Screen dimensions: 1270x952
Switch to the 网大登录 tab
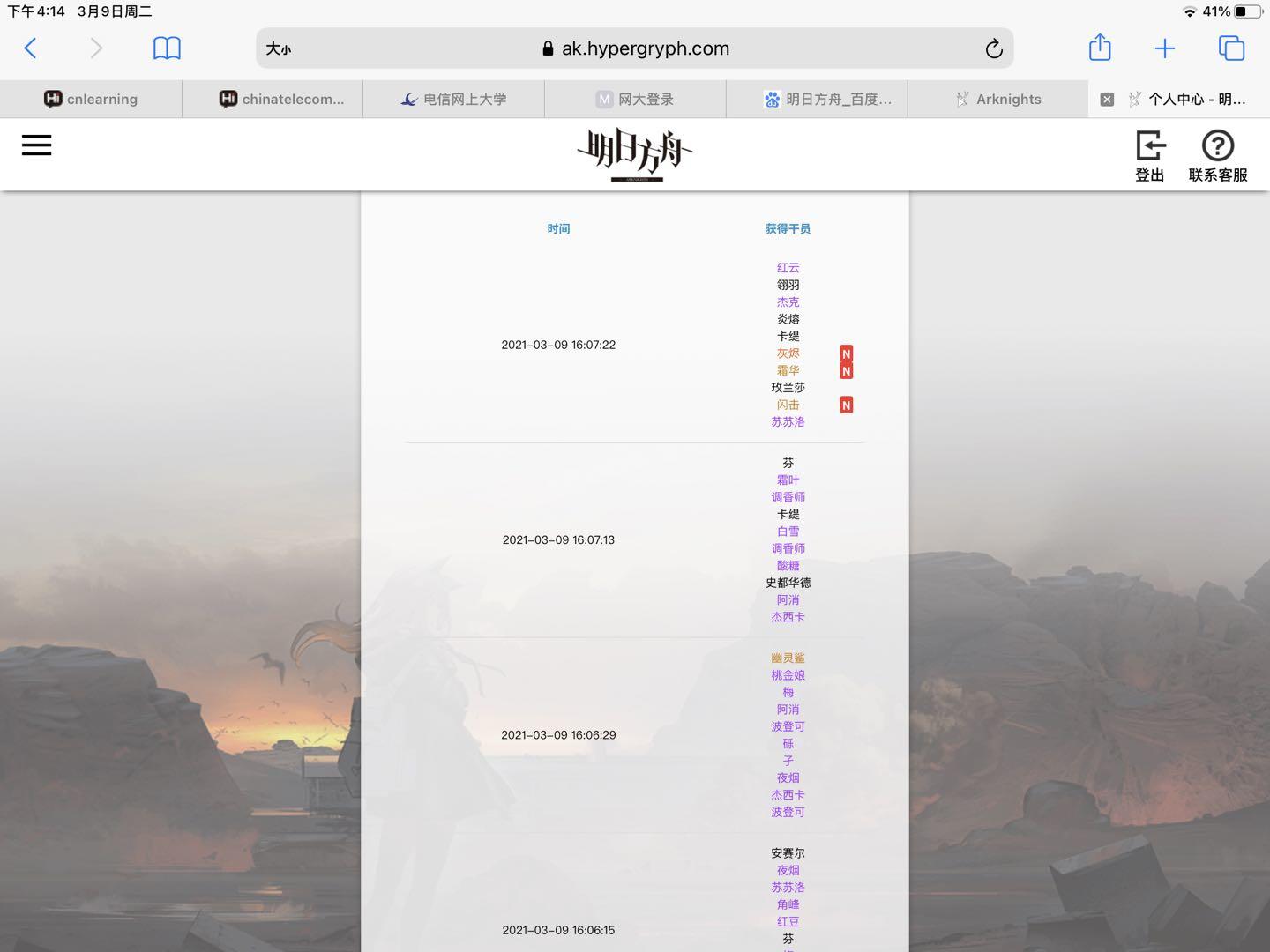[635, 99]
